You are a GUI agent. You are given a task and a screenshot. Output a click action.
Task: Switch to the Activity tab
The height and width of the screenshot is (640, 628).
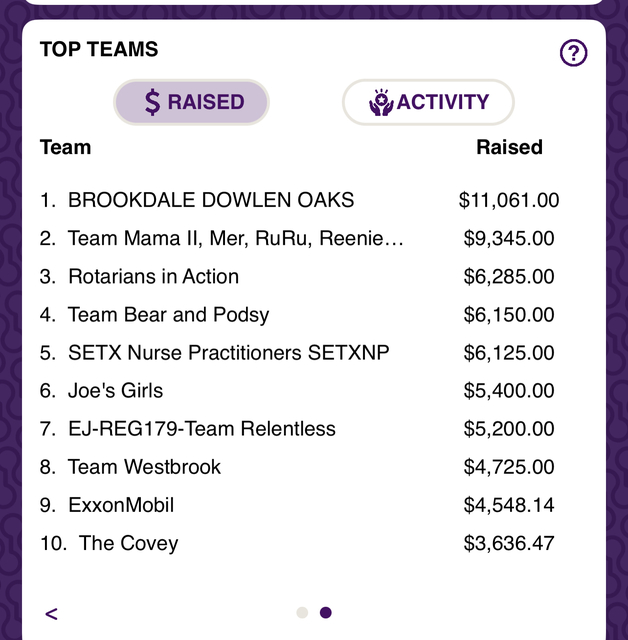(x=428, y=102)
